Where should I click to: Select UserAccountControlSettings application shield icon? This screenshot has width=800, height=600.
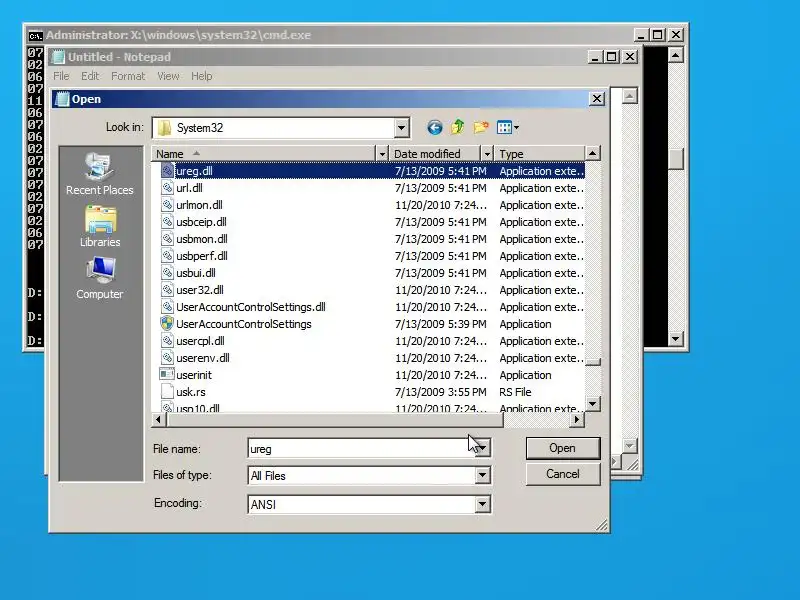167,323
